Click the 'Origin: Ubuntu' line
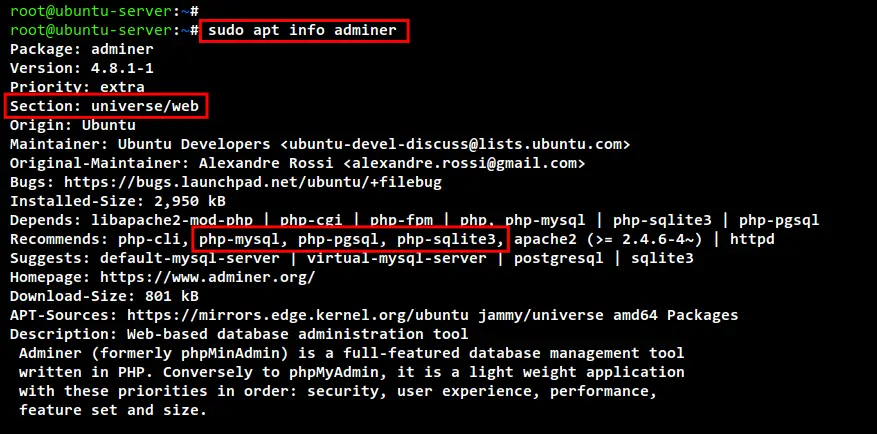 point(73,125)
